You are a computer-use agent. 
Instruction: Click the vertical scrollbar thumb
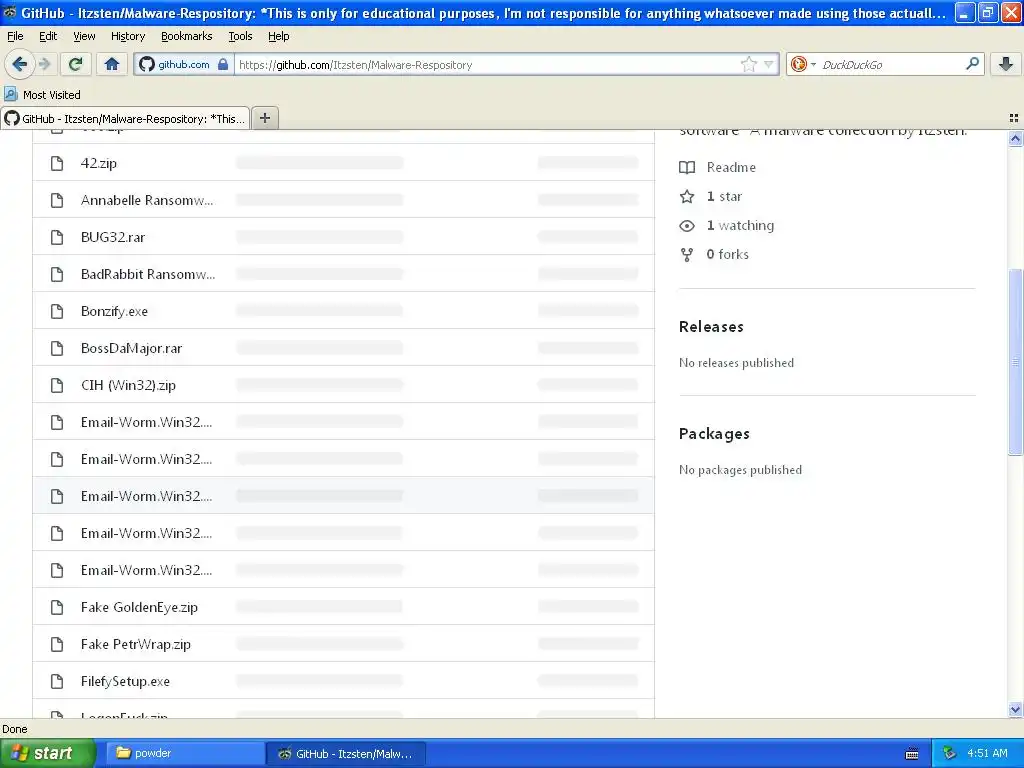tap(1015, 362)
